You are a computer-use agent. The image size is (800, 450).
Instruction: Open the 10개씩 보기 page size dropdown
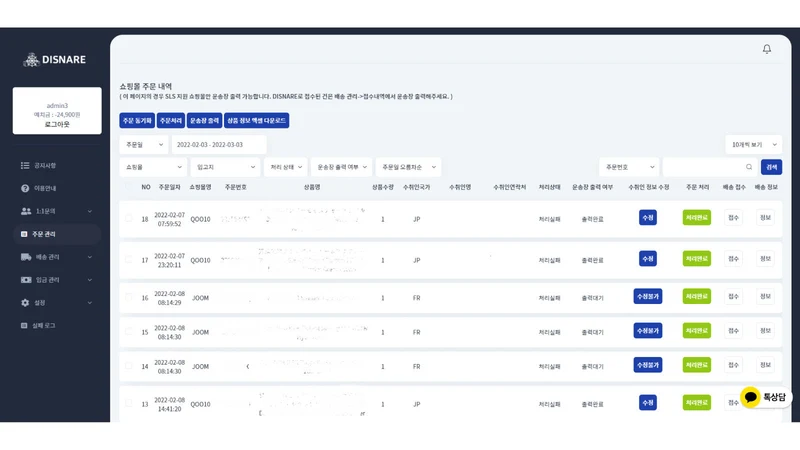[x=754, y=145]
